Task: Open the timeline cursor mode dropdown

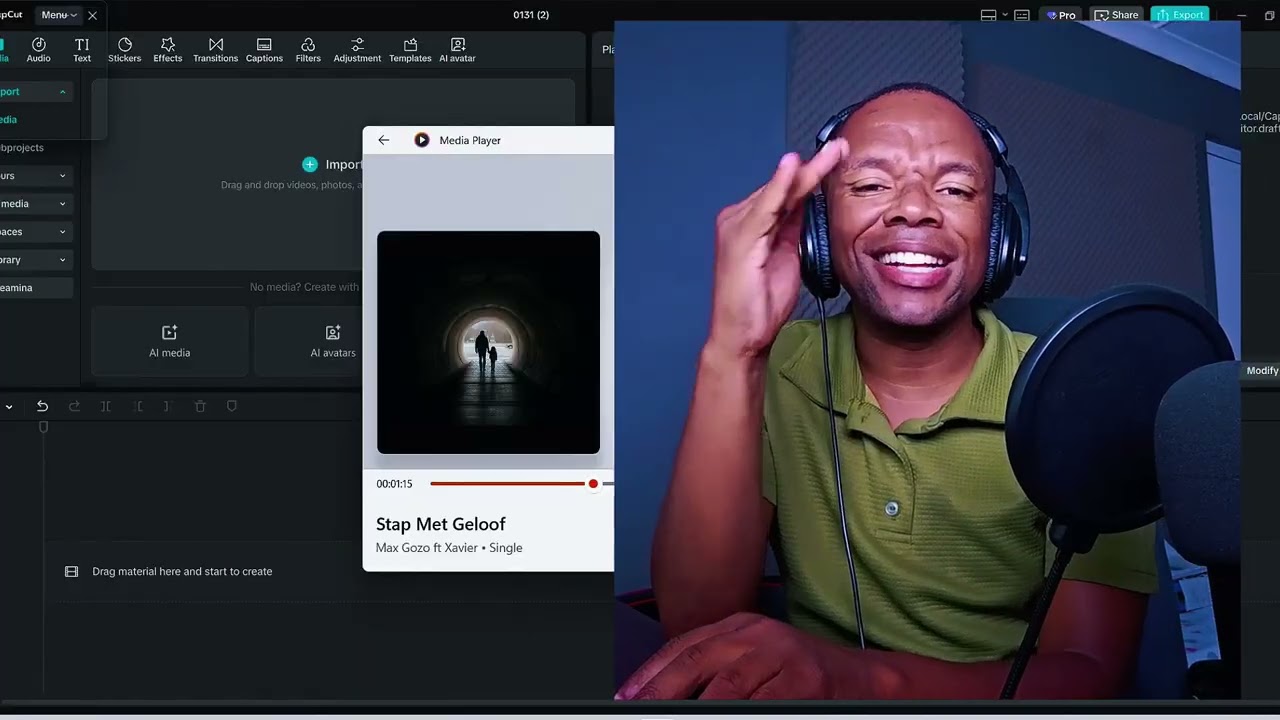Action: tap(9, 406)
